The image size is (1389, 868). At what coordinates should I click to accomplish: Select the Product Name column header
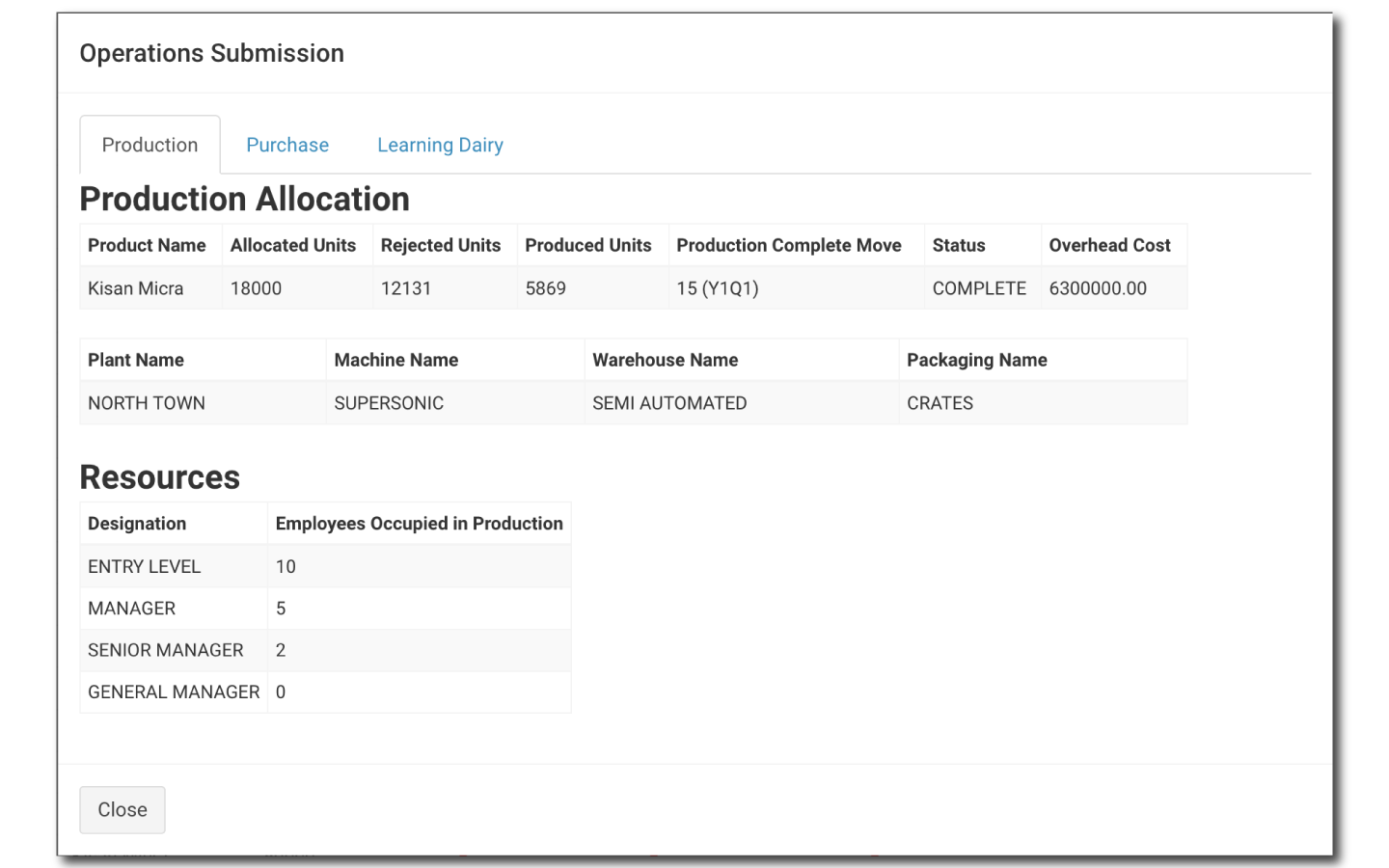[x=146, y=245]
